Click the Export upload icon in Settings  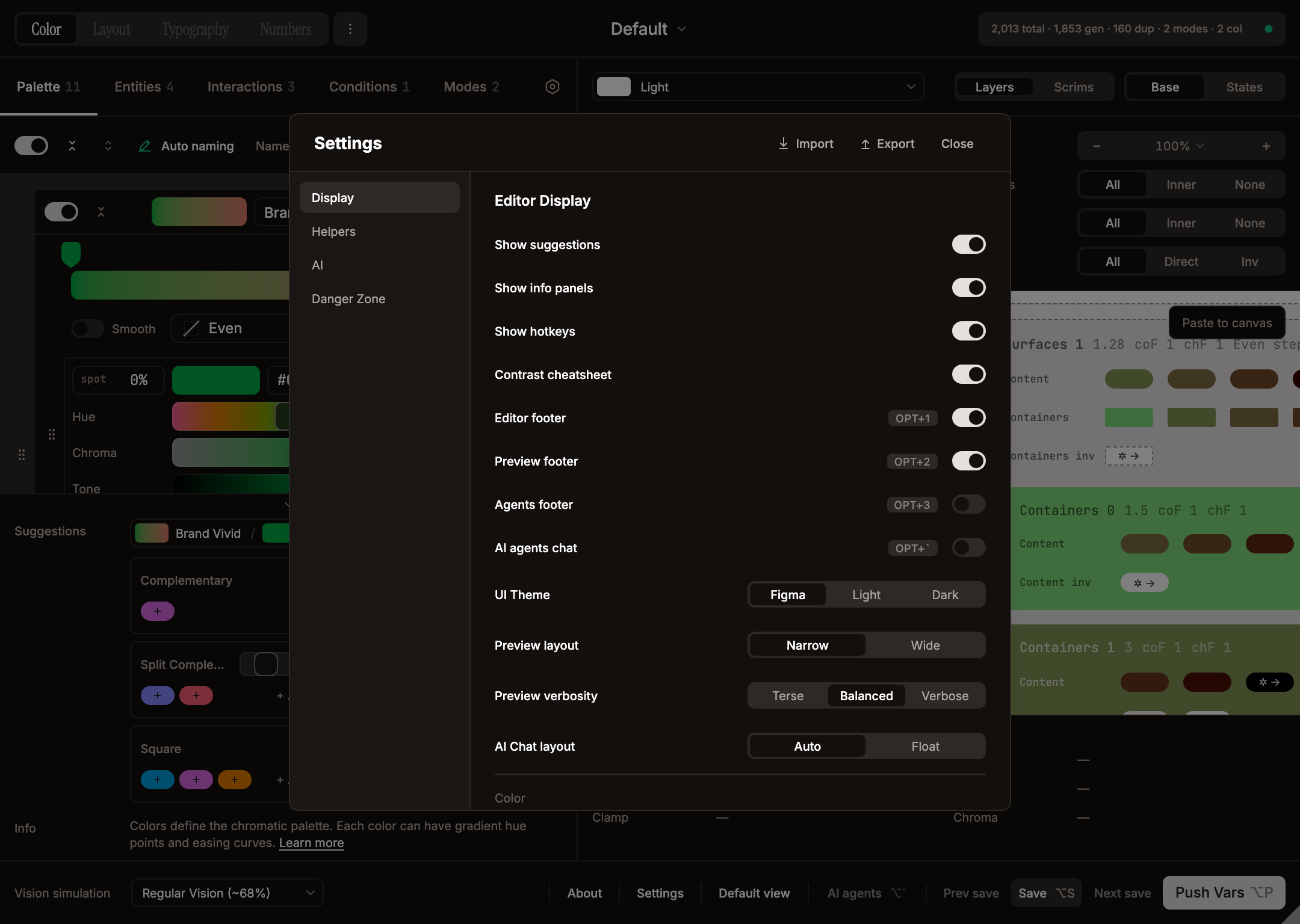pyautogui.click(x=865, y=144)
